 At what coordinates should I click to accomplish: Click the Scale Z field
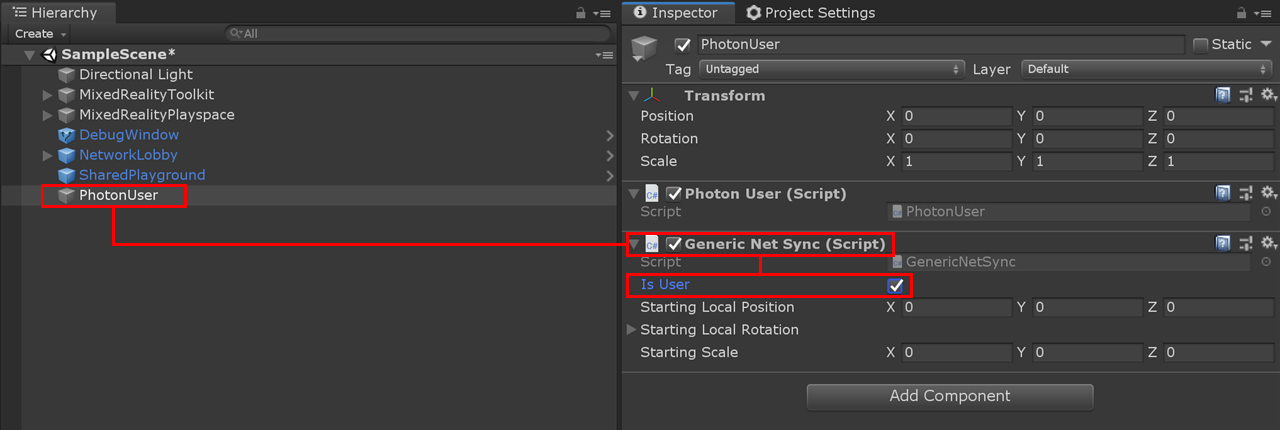(x=1218, y=162)
